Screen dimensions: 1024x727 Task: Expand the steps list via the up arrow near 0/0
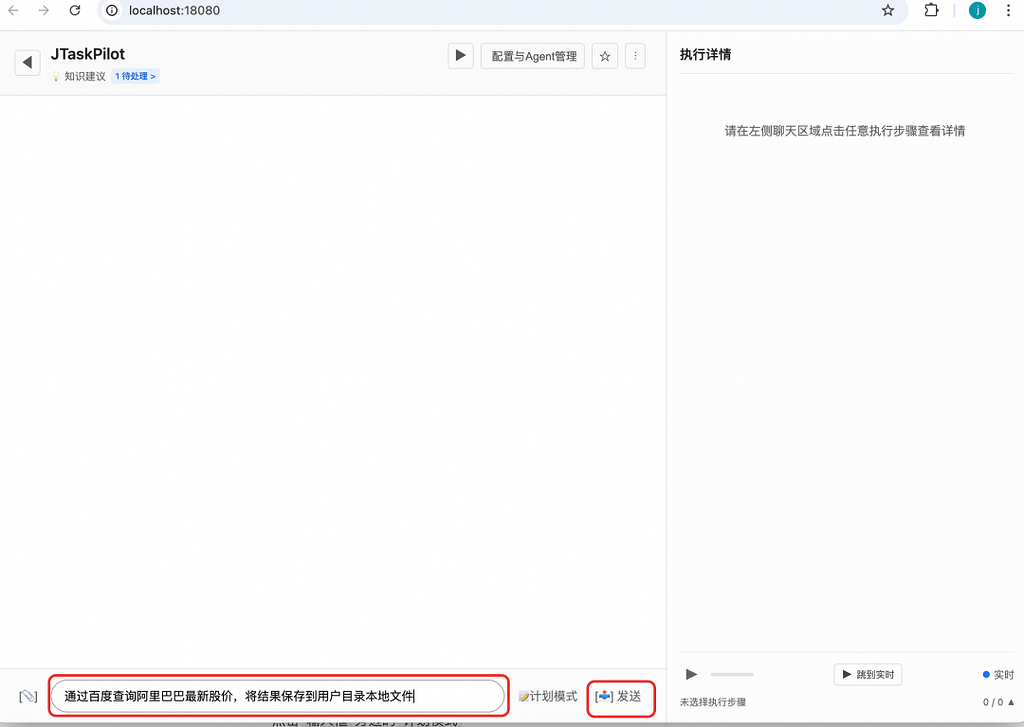[x=1013, y=702]
